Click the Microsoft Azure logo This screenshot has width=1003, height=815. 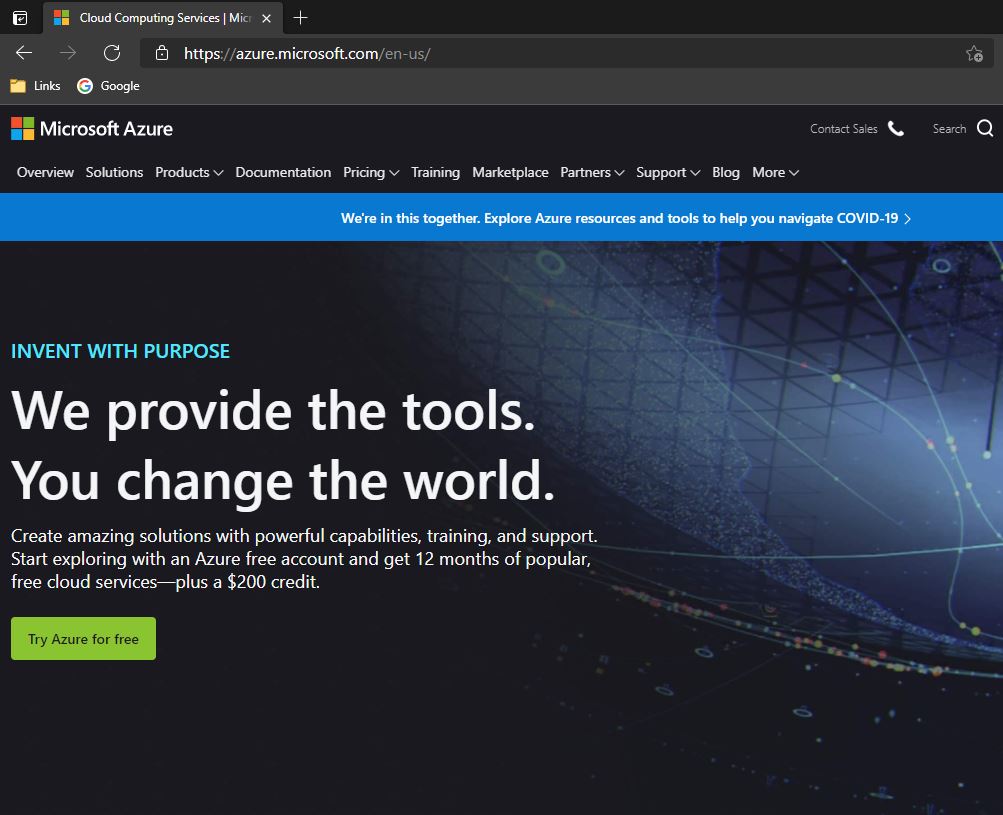pos(91,129)
